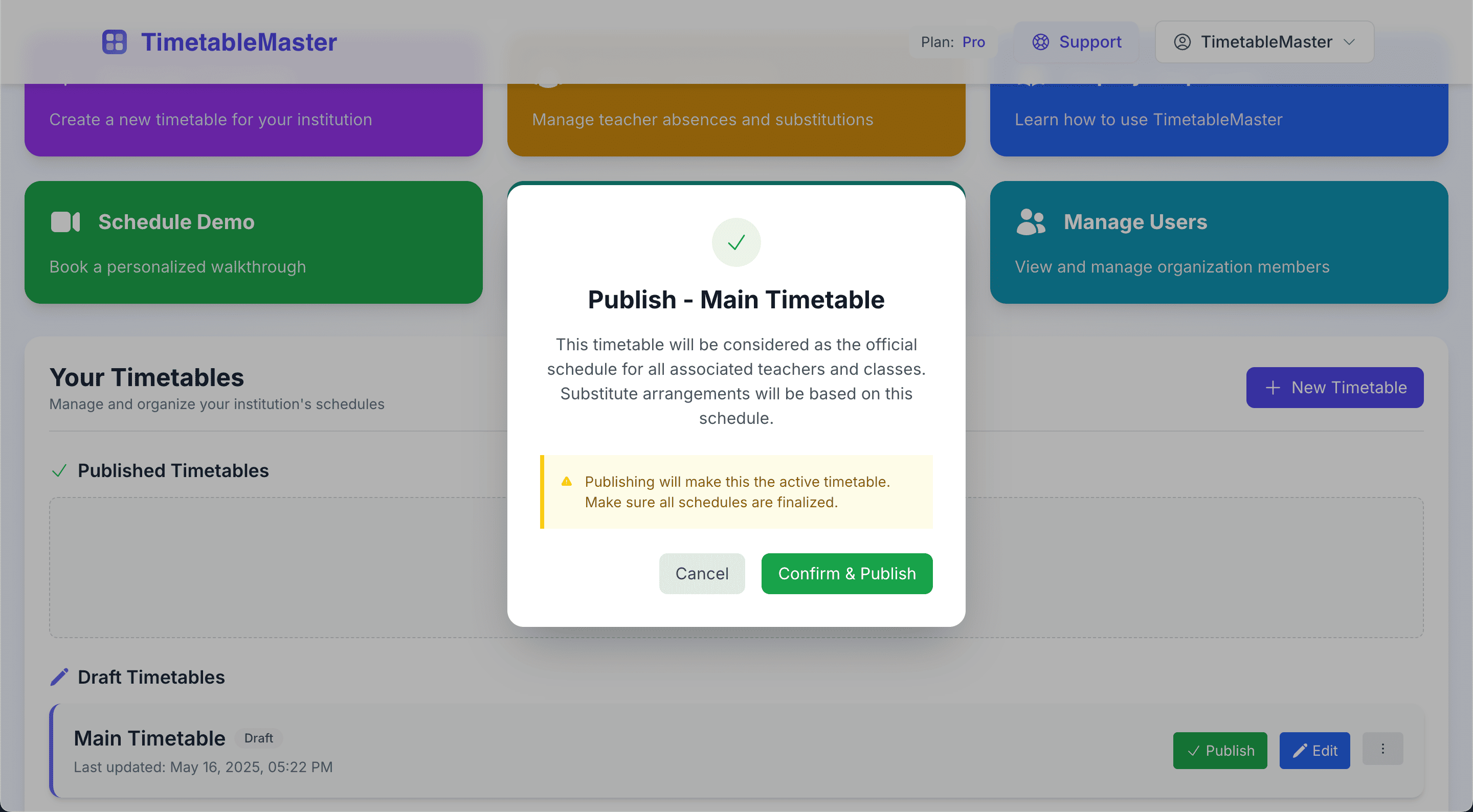Create a New Timetable

[x=1334, y=388]
